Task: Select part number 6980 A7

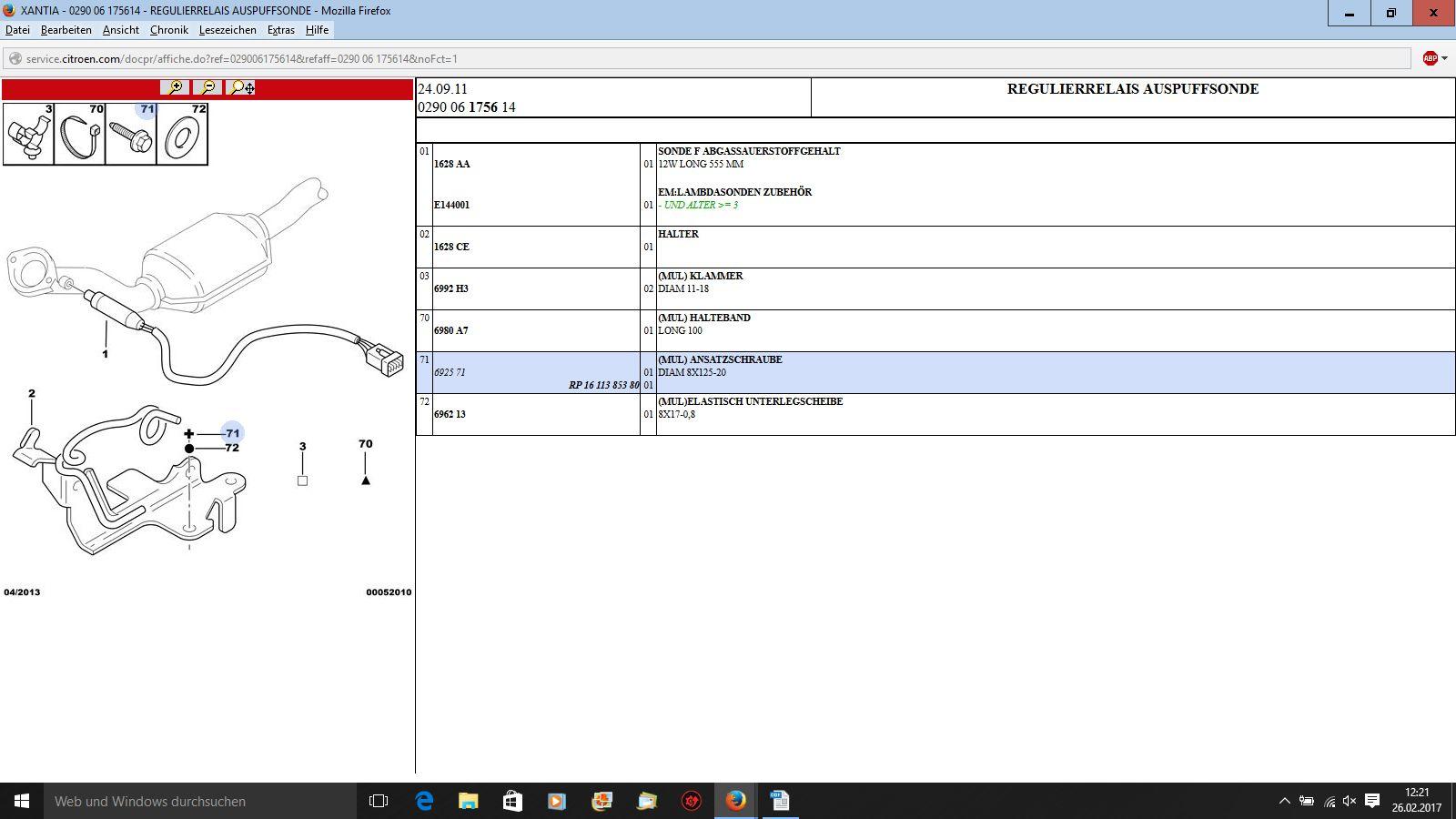Action: coord(451,330)
